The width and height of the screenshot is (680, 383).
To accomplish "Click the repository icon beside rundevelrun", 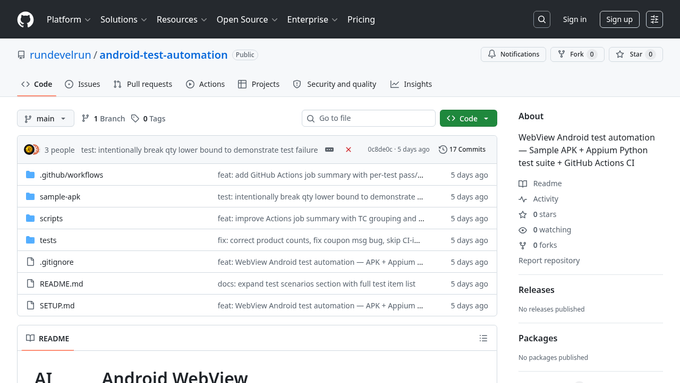I will click(21, 55).
